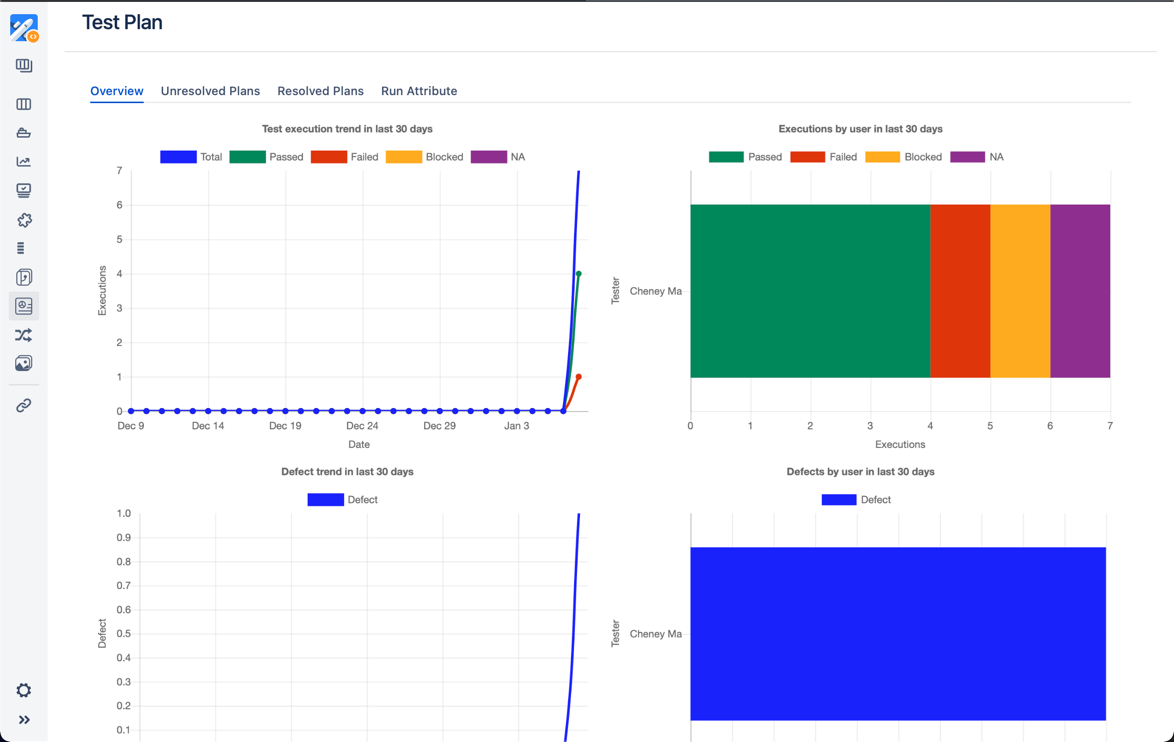This screenshot has width=1174, height=742.
Task: Click purple NA swatch in executions by user legend
Action: coord(967,157)
